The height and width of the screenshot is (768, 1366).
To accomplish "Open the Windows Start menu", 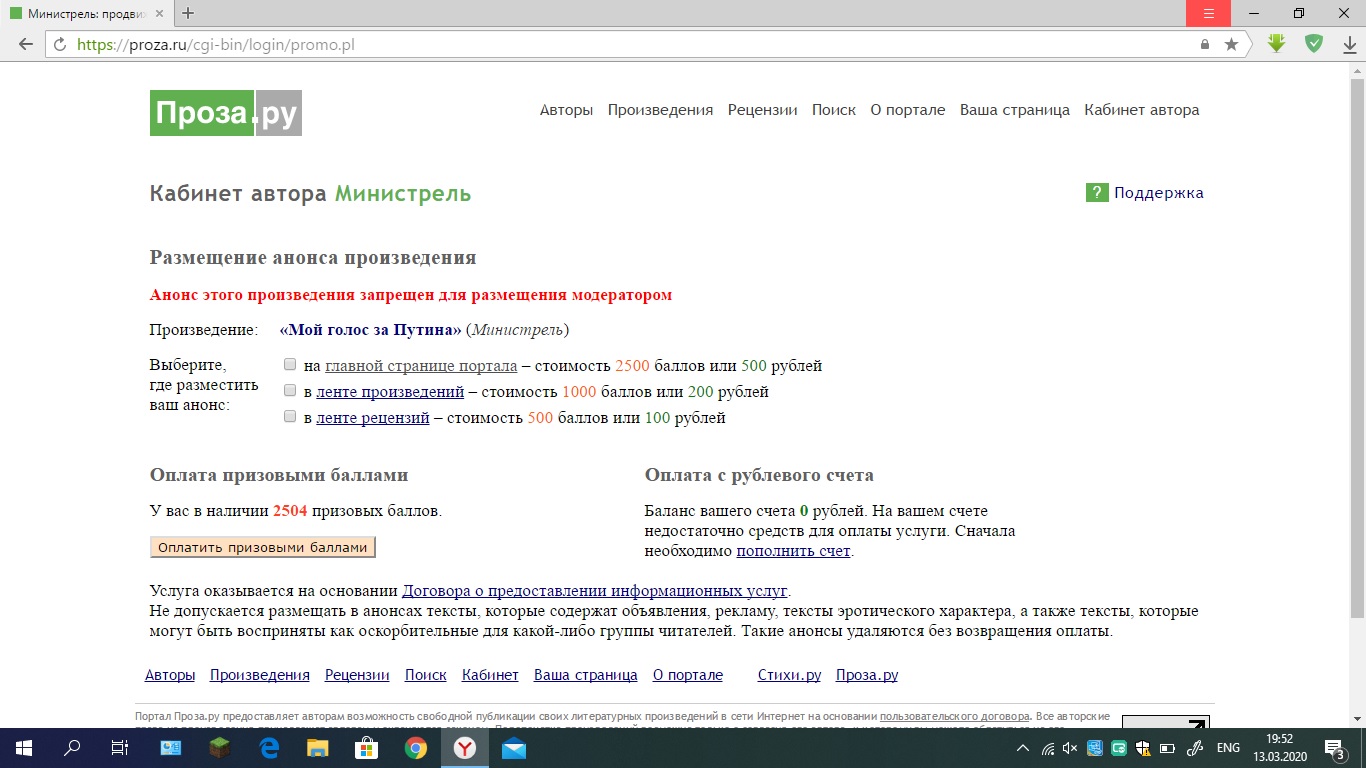I will [x=23, y=748].
